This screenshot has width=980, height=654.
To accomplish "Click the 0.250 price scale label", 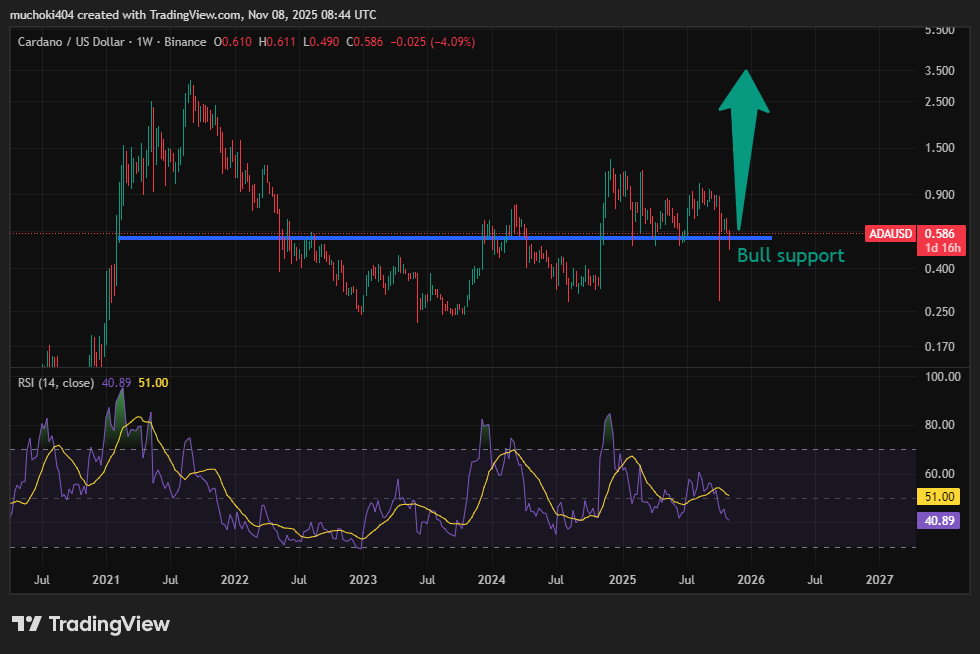I will coord(939,312).
